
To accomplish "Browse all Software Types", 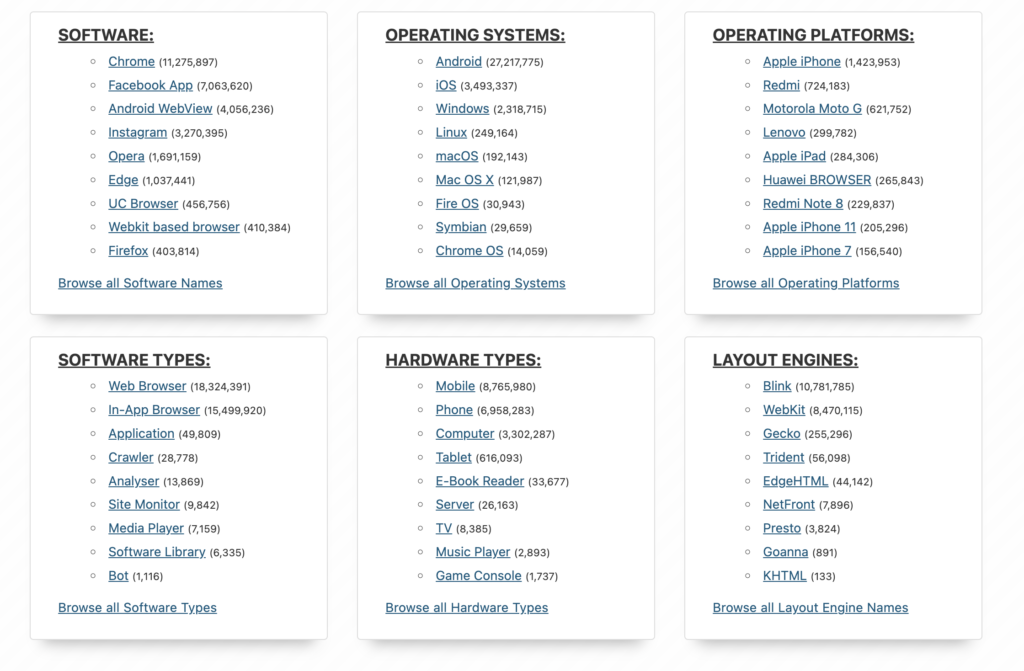I will coord(137,608).
